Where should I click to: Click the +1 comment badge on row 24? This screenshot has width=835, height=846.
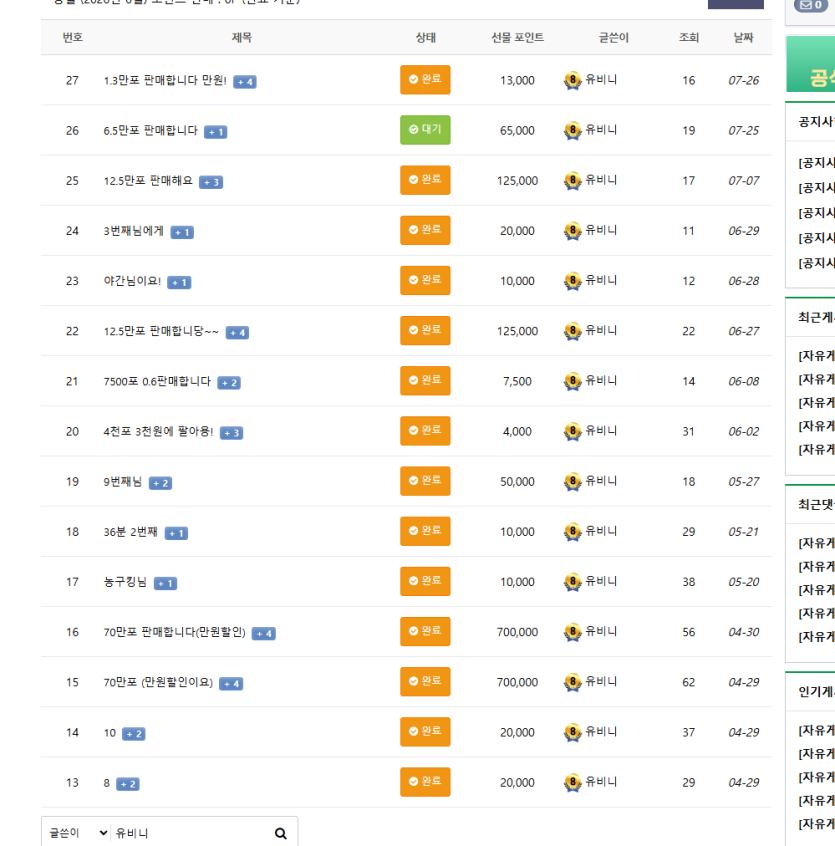tap(182, 233)
